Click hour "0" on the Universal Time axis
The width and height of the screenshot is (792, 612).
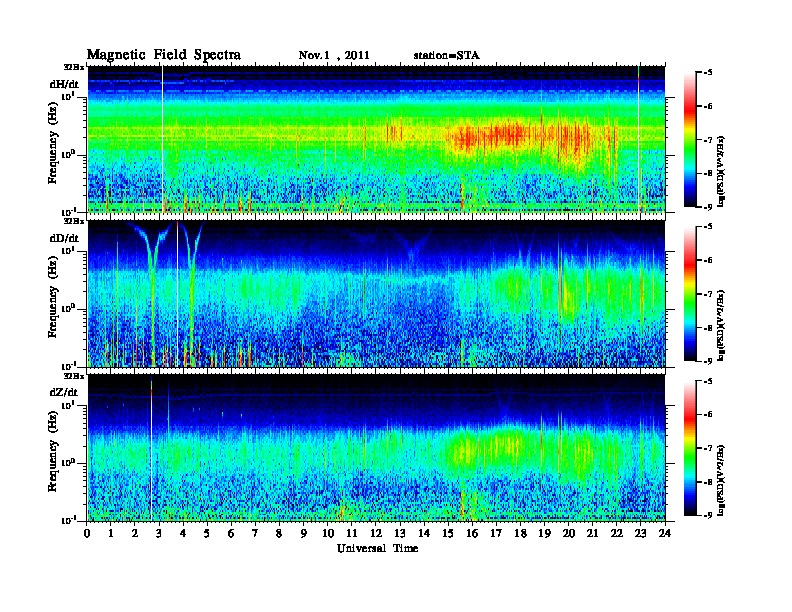tap(87, 533)
